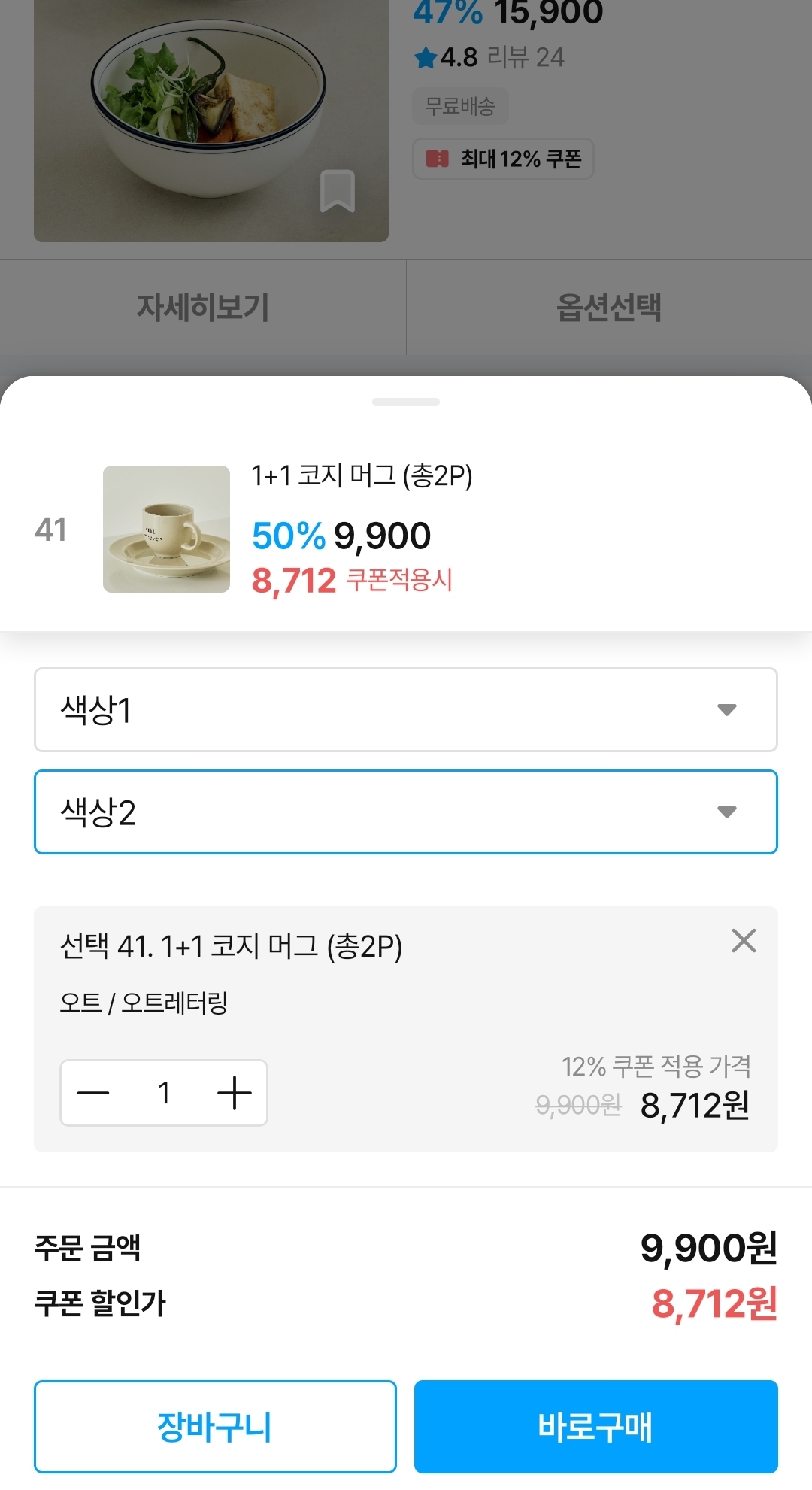This screenshot has width=812, height=1490.
Task: Tap the 리뷰 24 review count
Action: pyautogui.click(x=526, y=58)
